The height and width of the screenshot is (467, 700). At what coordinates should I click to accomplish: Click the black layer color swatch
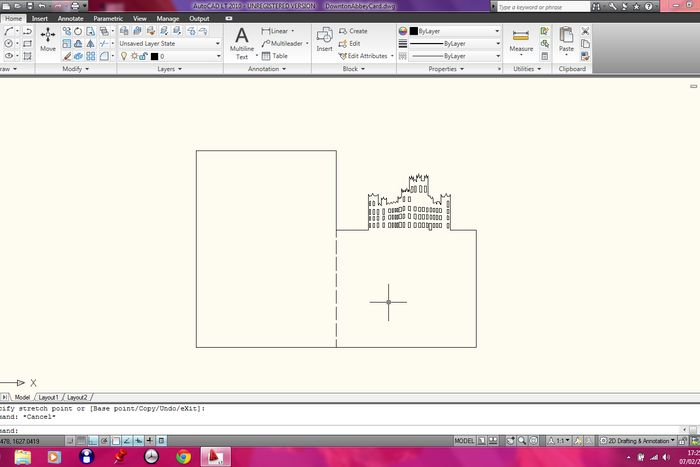(154, 56)
